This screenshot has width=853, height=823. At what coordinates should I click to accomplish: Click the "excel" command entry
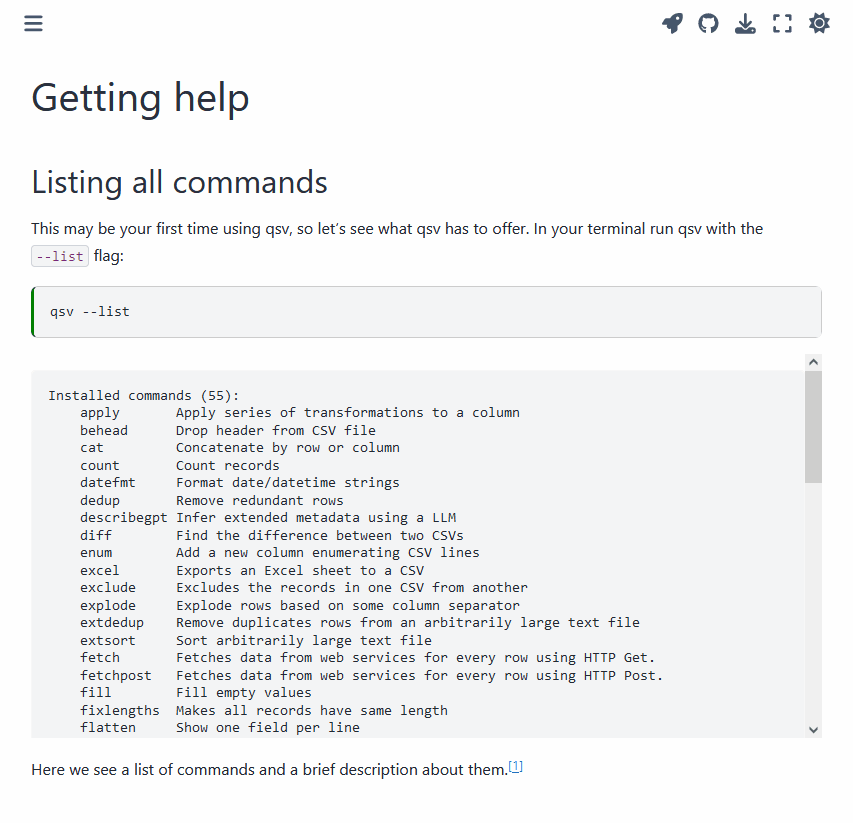(100, 570)
